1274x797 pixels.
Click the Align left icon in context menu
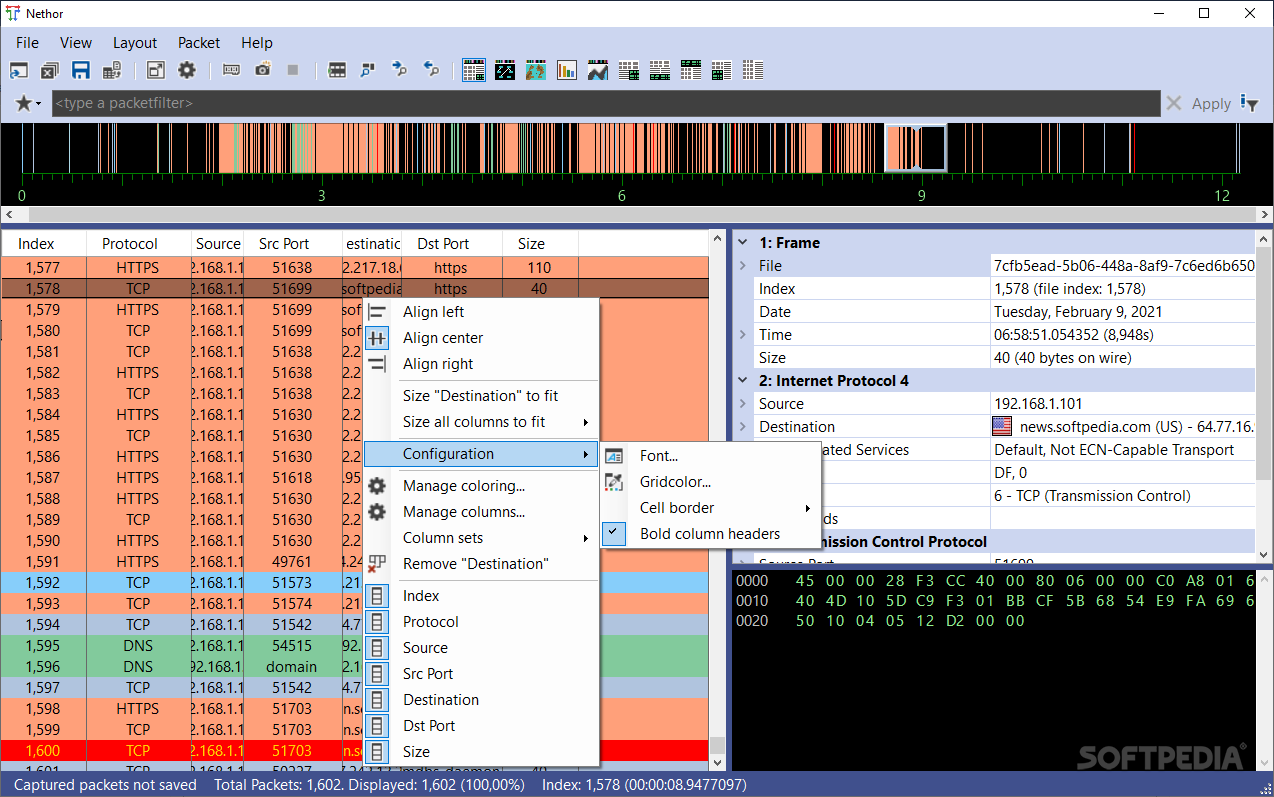coord(377,312)
